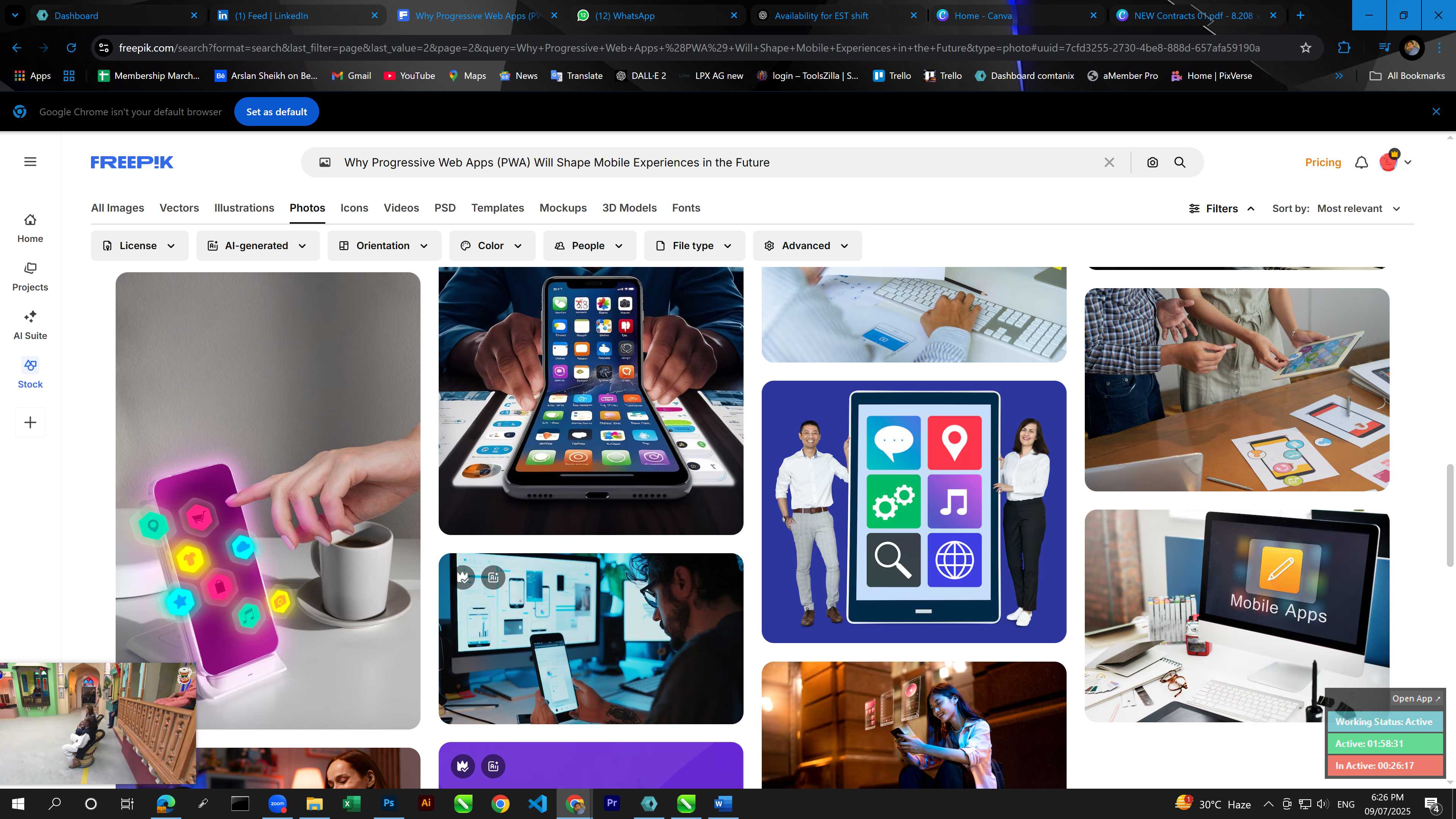This screenshot has height=819, width=1456.
Task: Open the glowing pink phone photo
Action: pos(268,500)
